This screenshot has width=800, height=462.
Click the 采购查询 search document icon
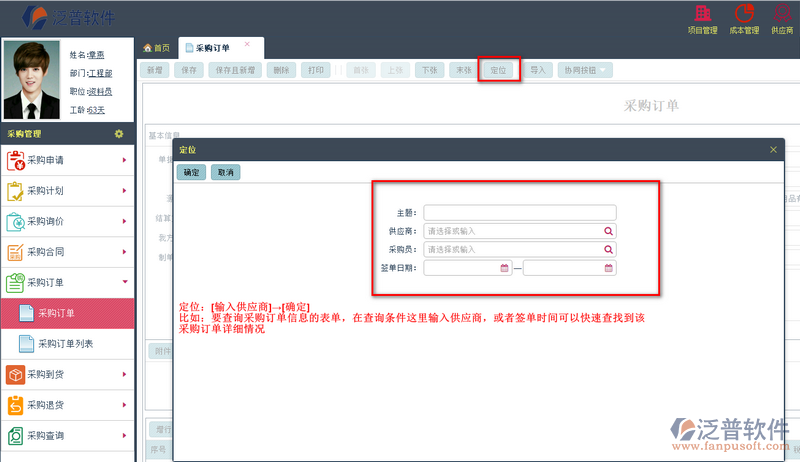(15, 435)
